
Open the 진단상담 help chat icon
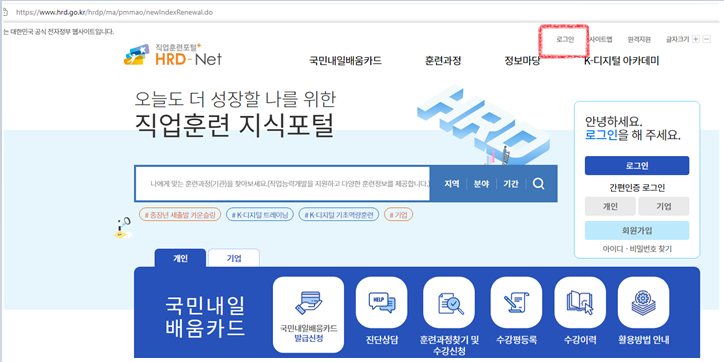[381, 302]
